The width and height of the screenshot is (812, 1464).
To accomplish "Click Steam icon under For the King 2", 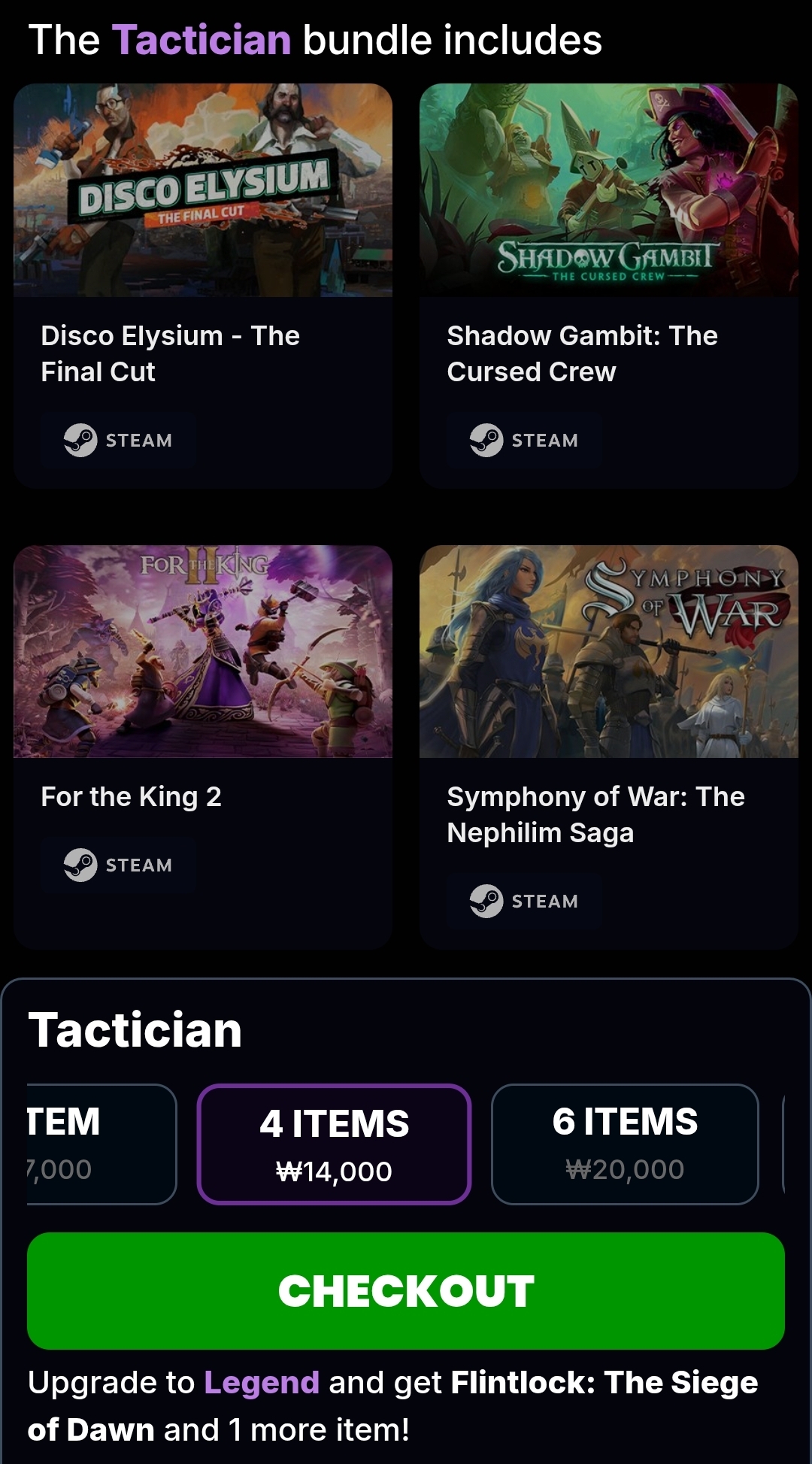I will pos(80,865).
